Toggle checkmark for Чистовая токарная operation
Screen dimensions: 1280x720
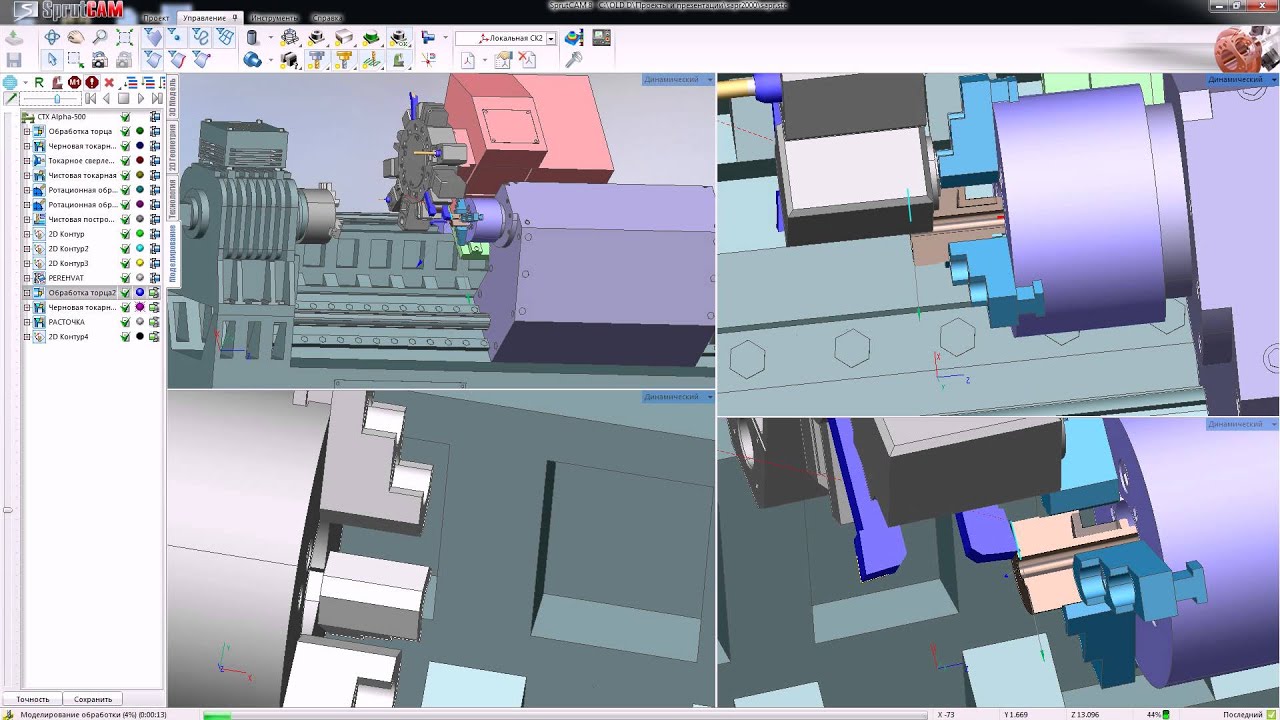[x=126, y=175]
